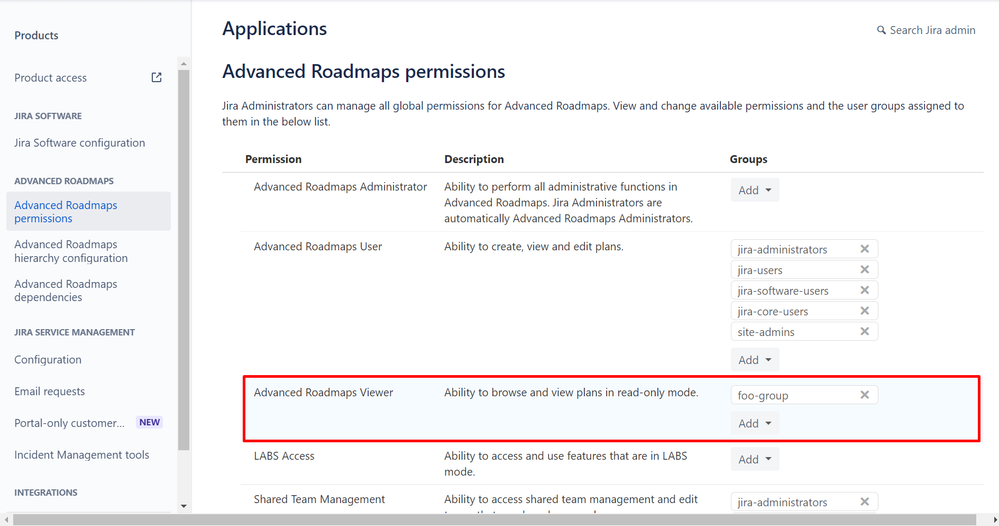The height and width of the screenshot is (526, 999).
Task: Select Advanced Roadmaps permissions sidebar item
Action: pyautogui.click(x=89, y=211)
